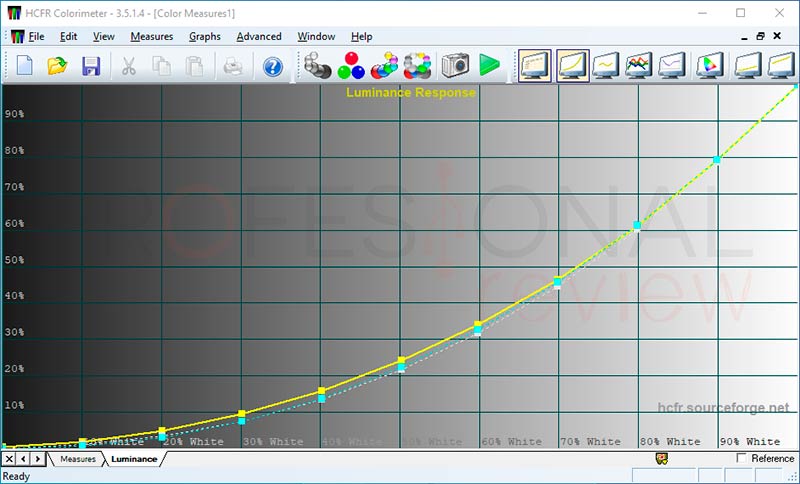The image size is (800, 484).
Task: Open the Advanced menu
Action: coord(259,37)
